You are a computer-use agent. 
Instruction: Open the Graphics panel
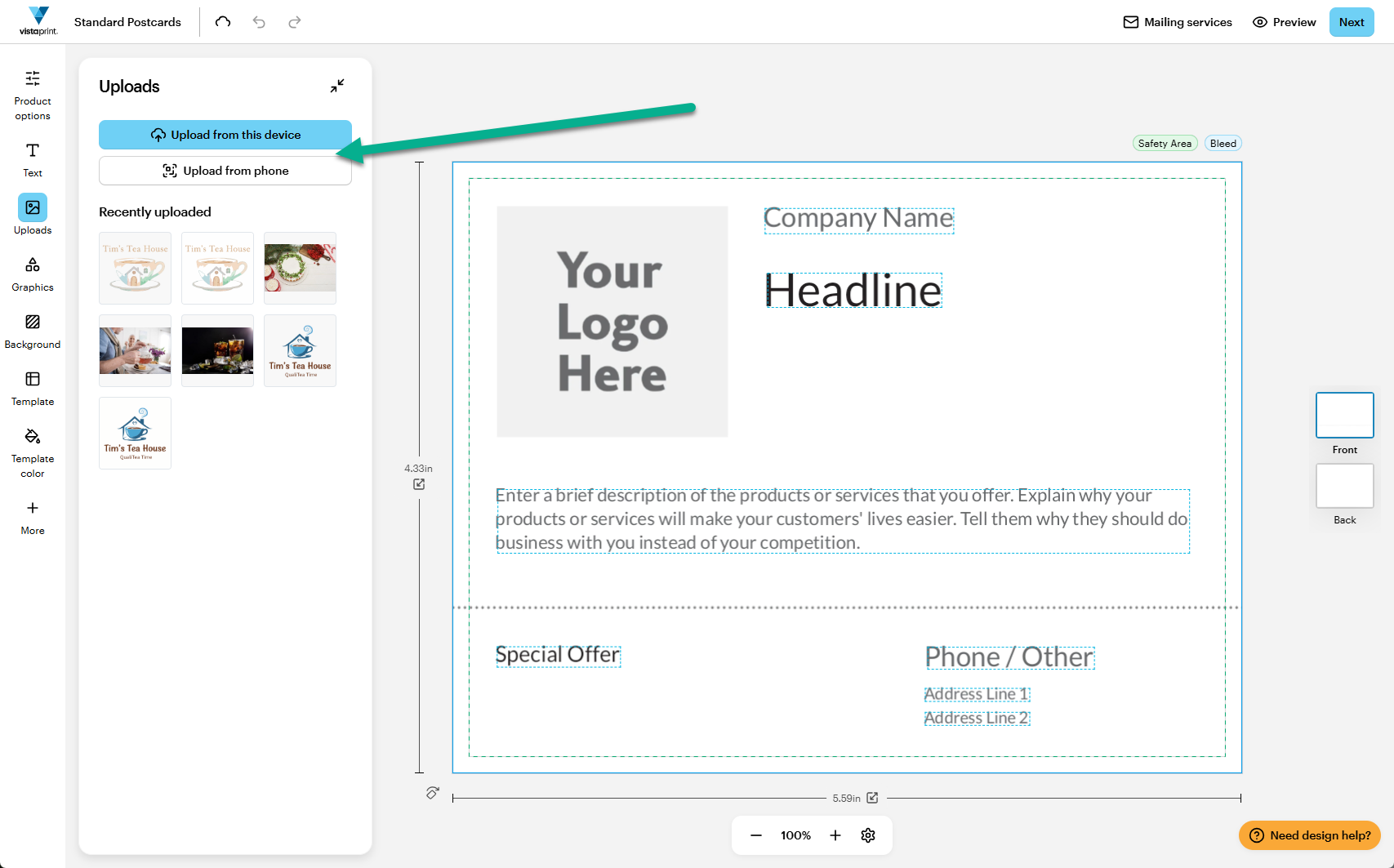[33, 274]
